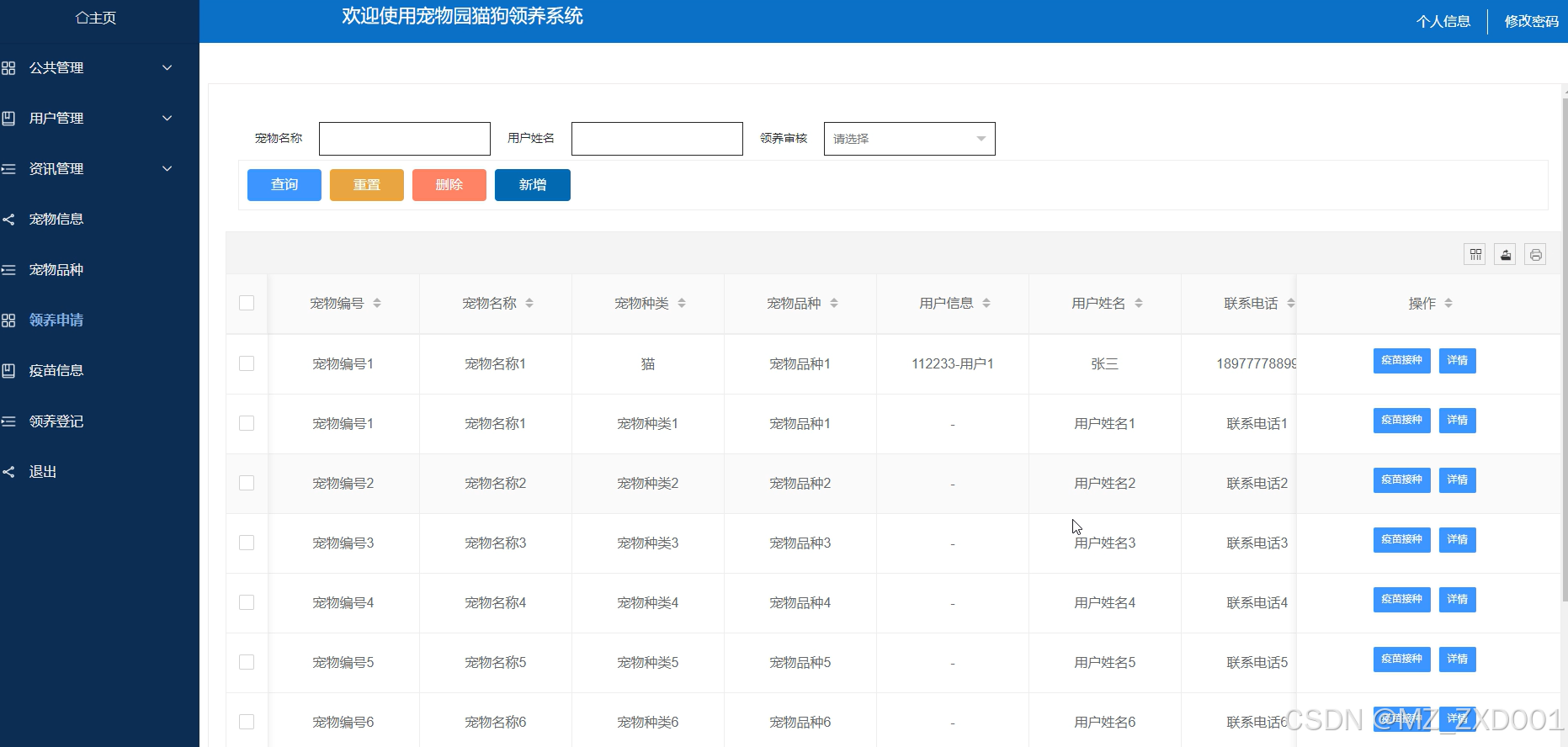Screen dimensions: 1568x747
Task: Sort by 用户姓名 column arrows
Action: coord(1139,303)
